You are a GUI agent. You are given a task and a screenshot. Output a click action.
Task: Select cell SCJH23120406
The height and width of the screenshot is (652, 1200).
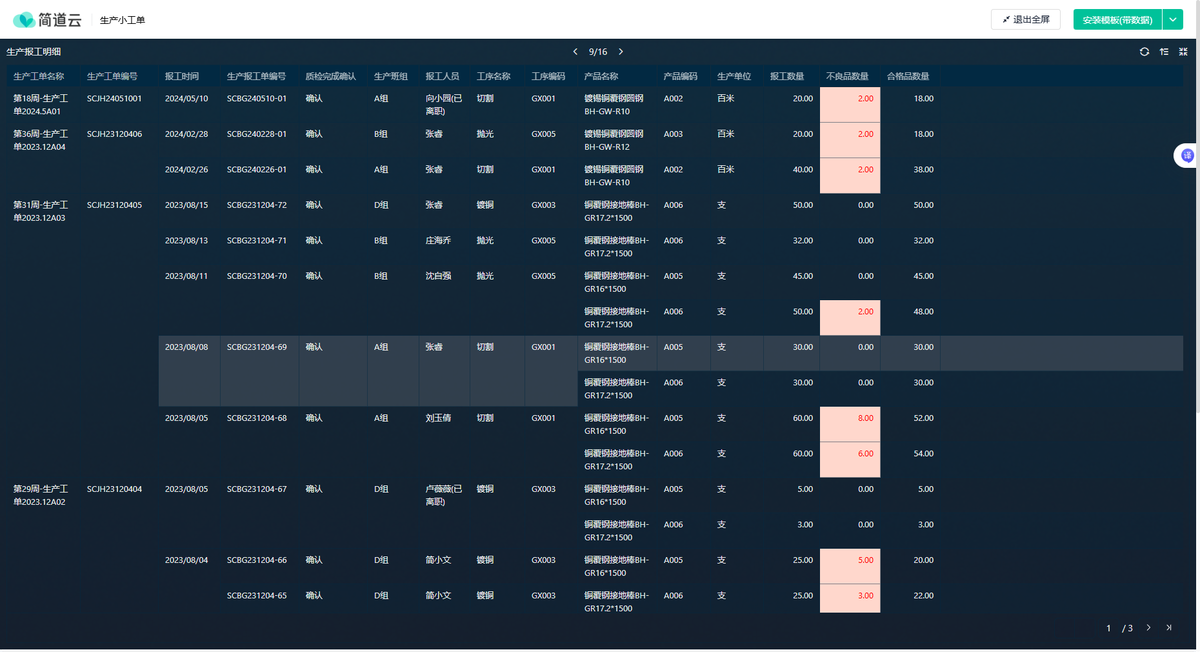[x=114, y=134]
